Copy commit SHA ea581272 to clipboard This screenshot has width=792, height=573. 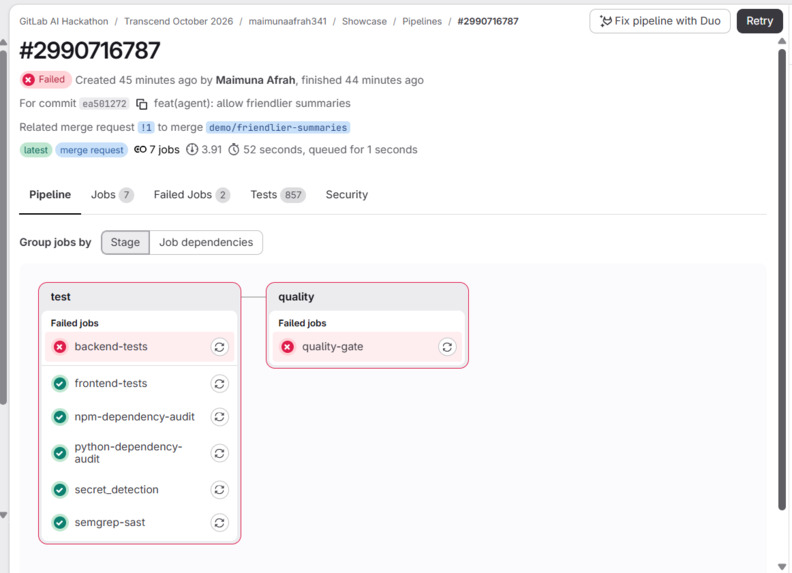point(142,104)
